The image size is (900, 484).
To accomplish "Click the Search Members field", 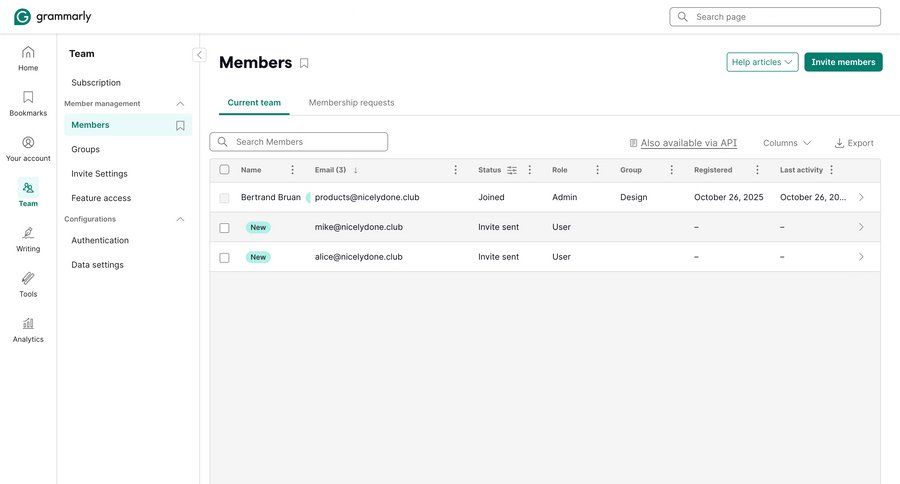I will [298, 142].
